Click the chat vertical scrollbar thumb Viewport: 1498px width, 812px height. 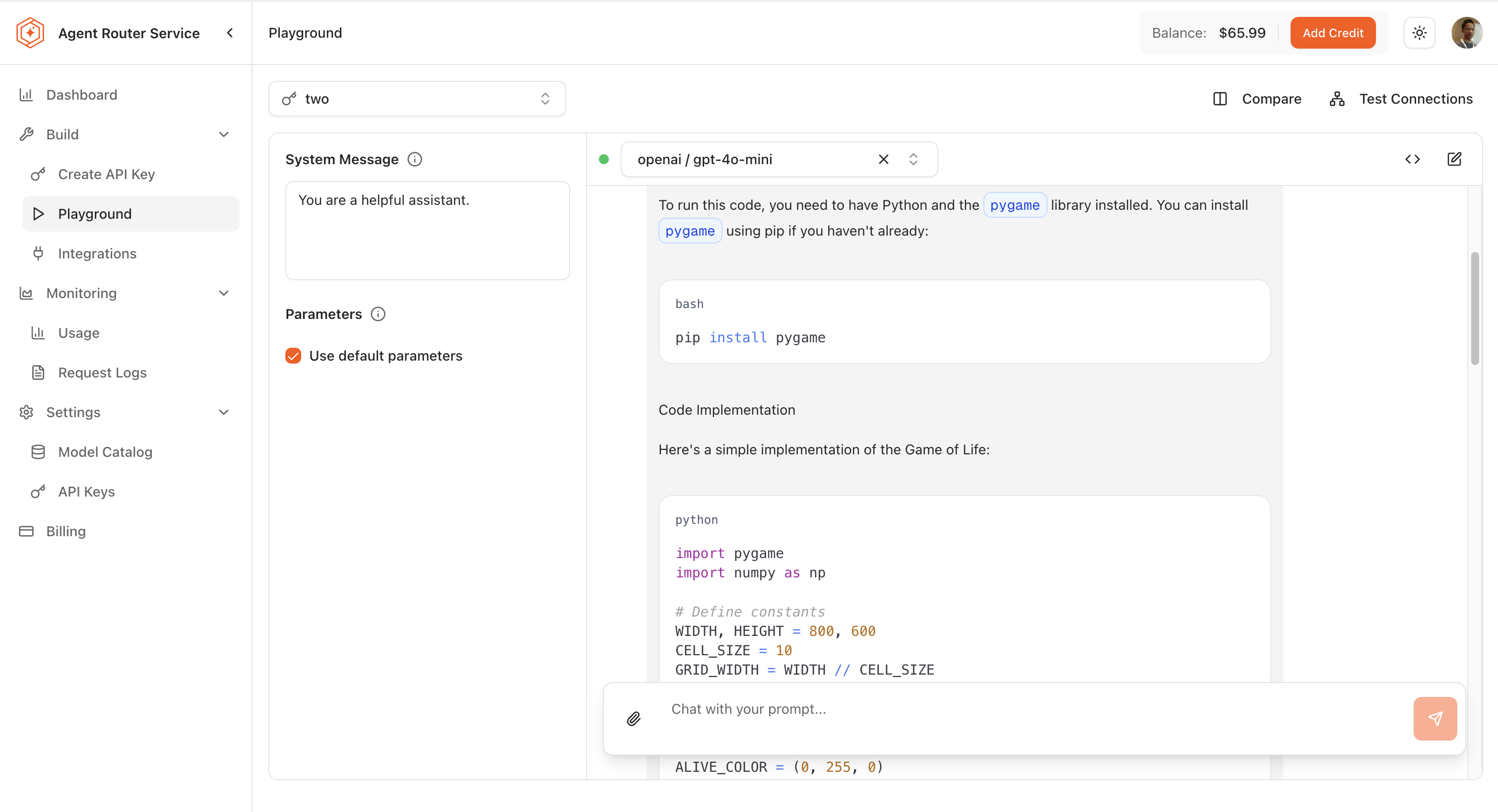point(1475,308)
